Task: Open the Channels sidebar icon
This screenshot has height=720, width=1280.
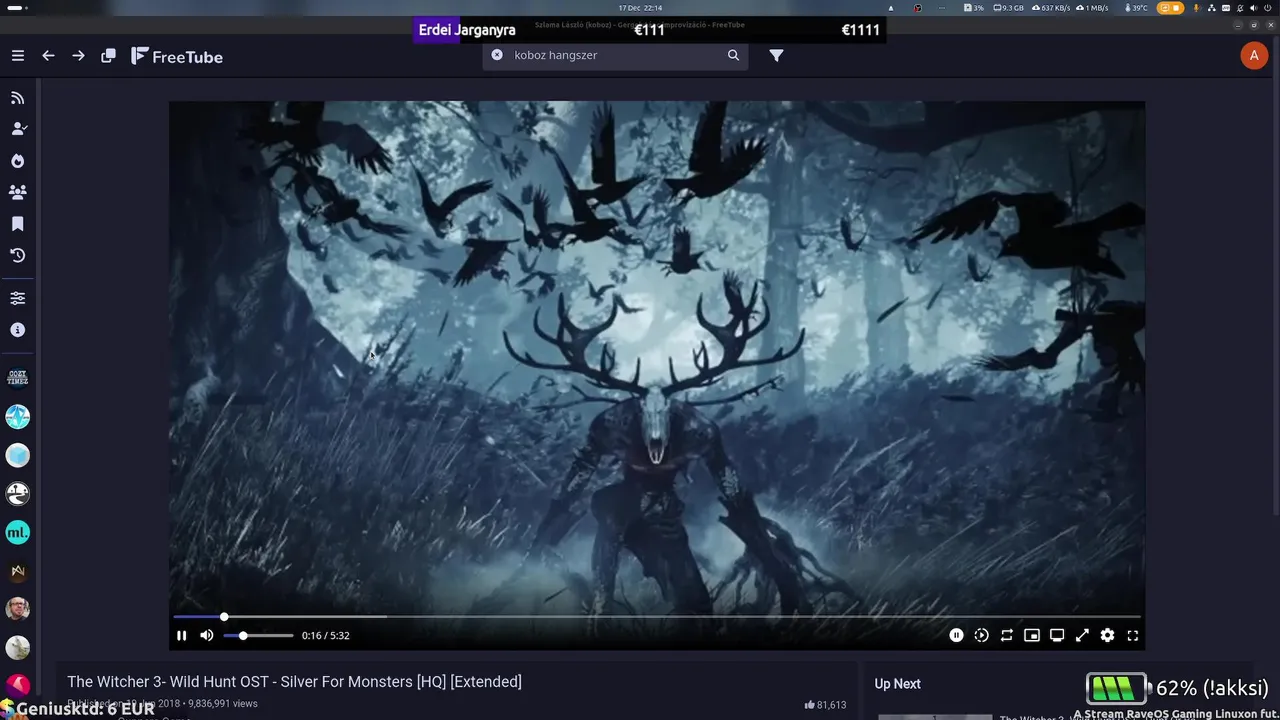Action: 18,128
